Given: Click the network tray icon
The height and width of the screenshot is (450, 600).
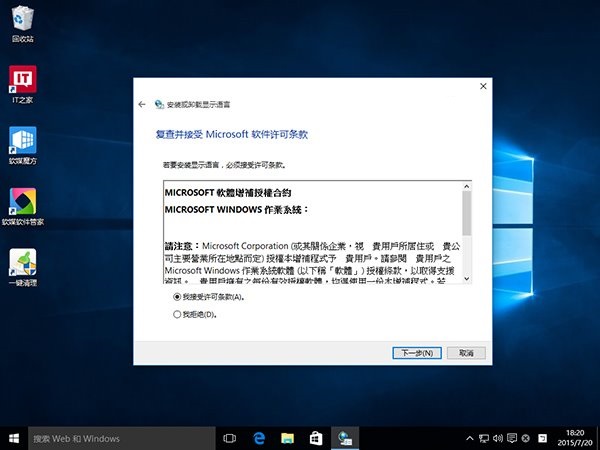Looking at the screenshot, I should tap(484, 439).
